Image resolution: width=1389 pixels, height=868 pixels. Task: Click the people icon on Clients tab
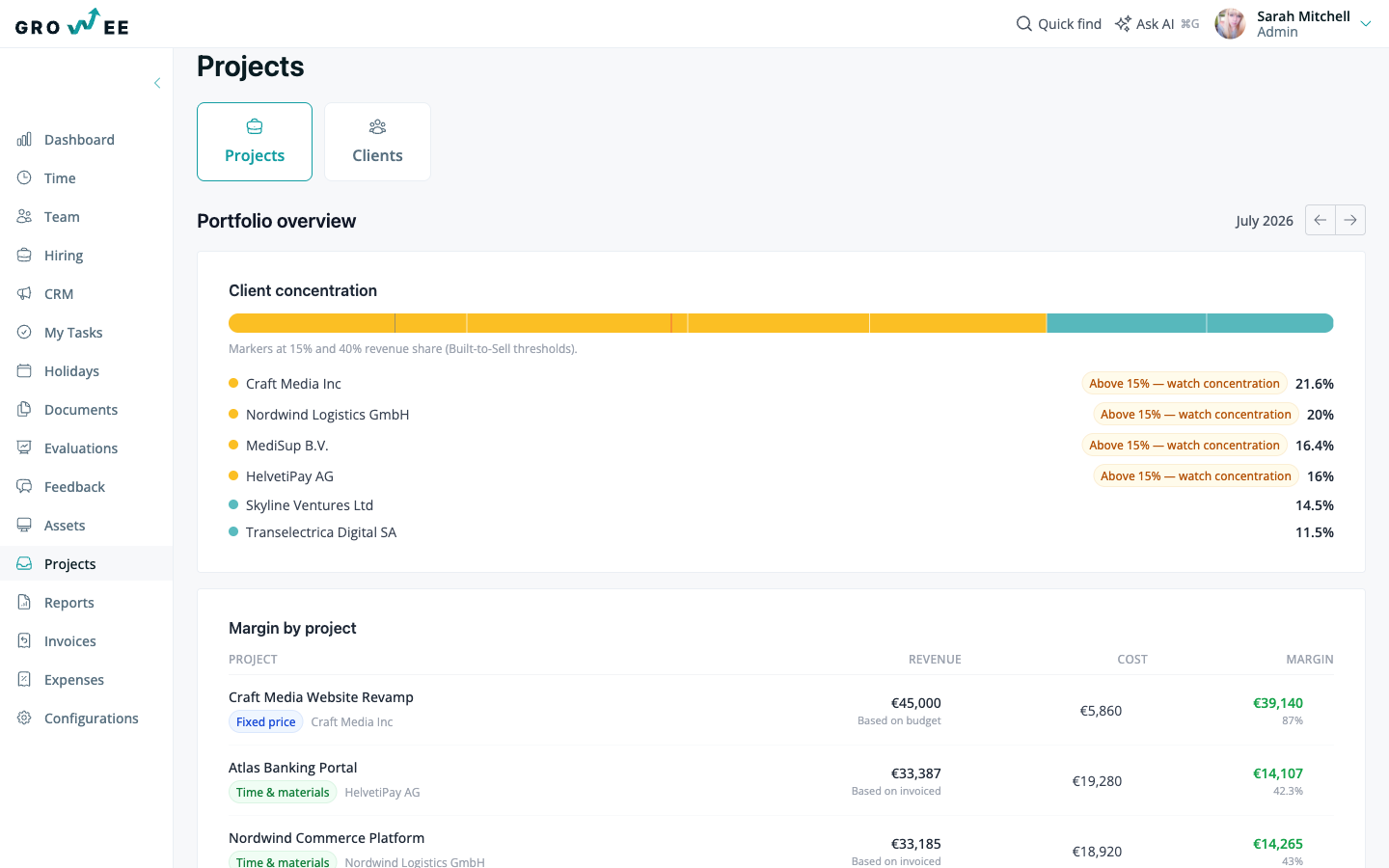[377, 127]
